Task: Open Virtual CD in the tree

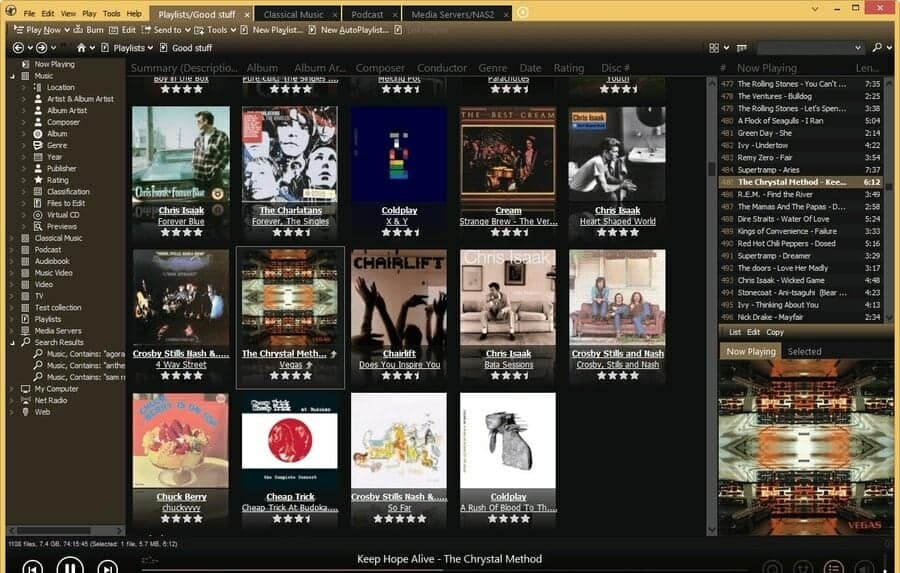Action: pos(56,215)
